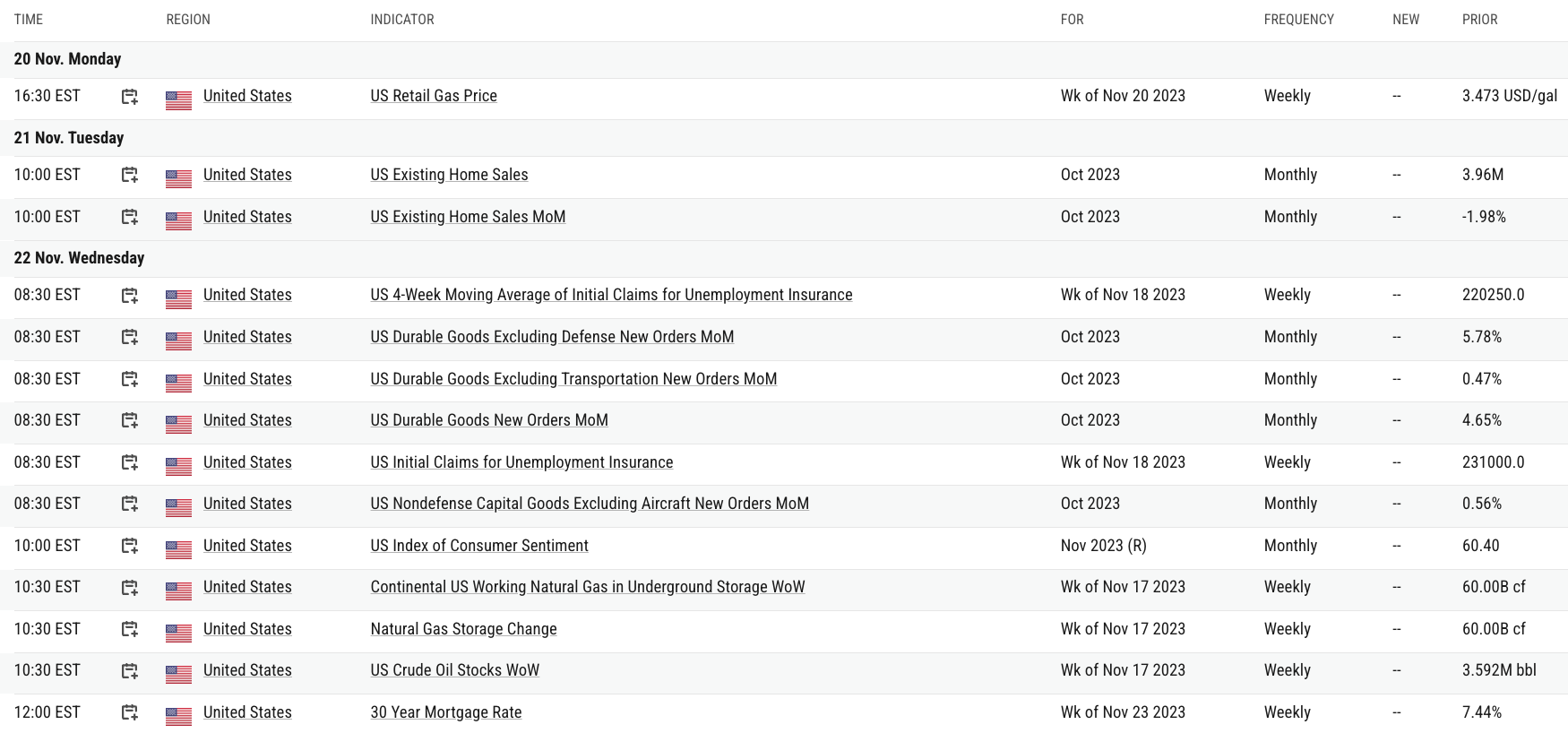This screenshot has height=733, width=1568.
Task: Open US Crude Oil Stocks WoW link
Action: (x=455, y=670)
